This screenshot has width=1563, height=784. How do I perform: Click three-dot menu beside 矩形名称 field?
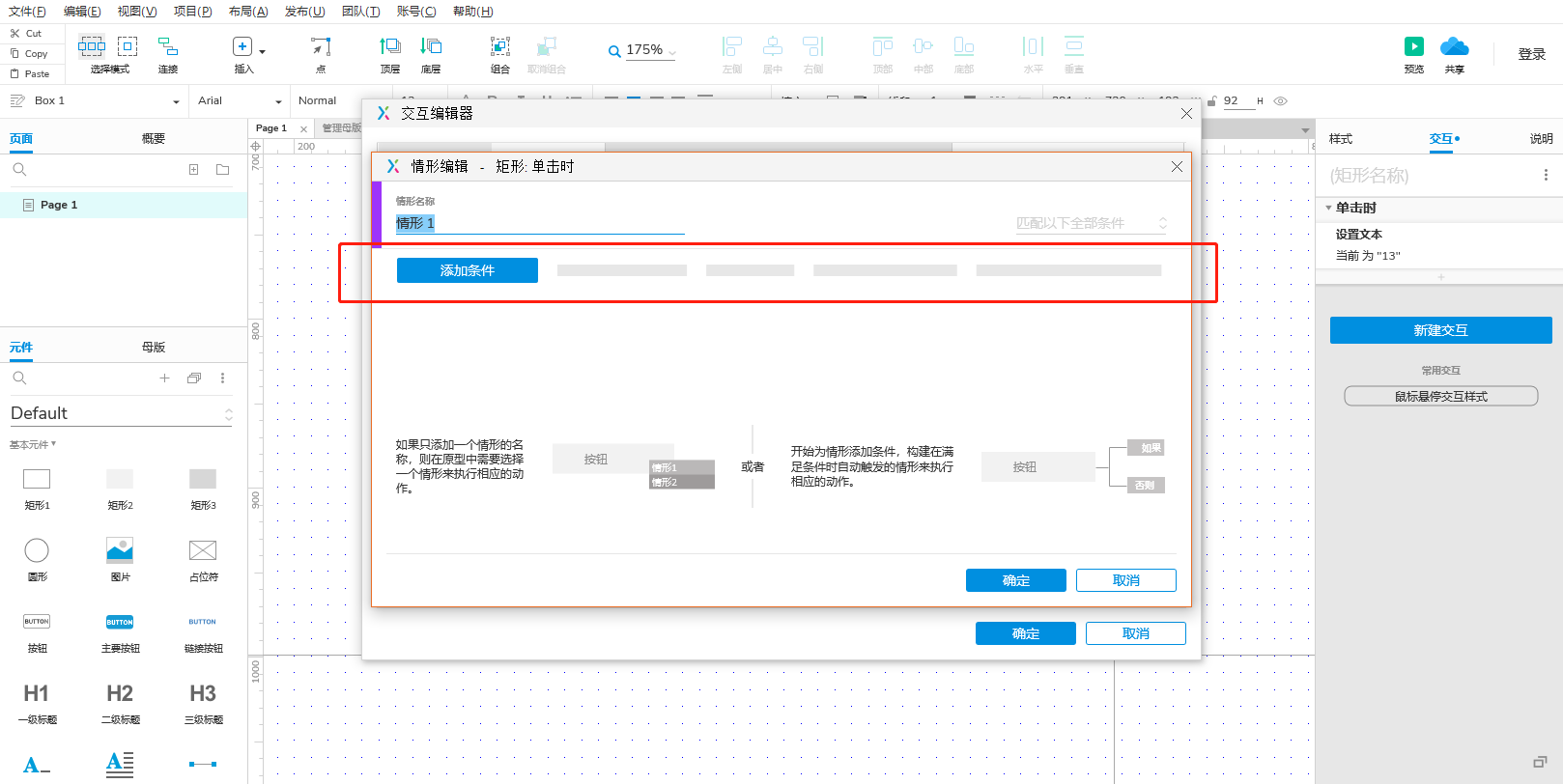click(1546, 175)
